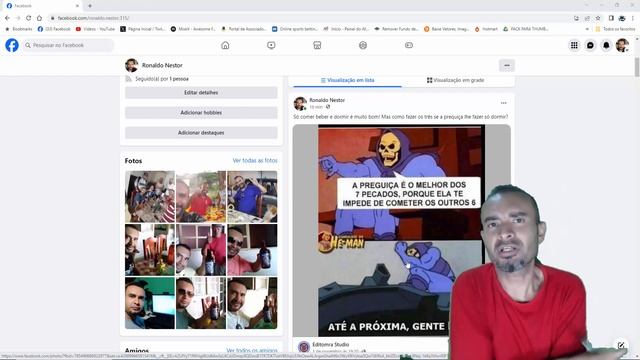The image size is (640, 360).
Task: Reload the page with the refresh icon
Action: 29,18
